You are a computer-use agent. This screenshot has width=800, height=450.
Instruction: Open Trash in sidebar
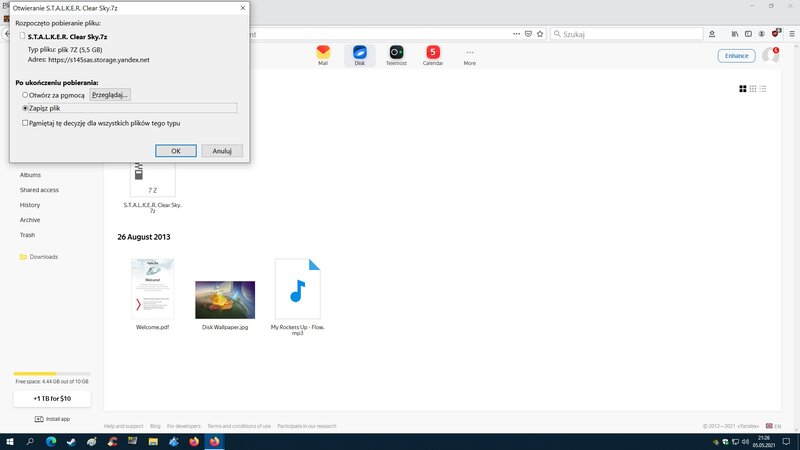tap(27, 235)
